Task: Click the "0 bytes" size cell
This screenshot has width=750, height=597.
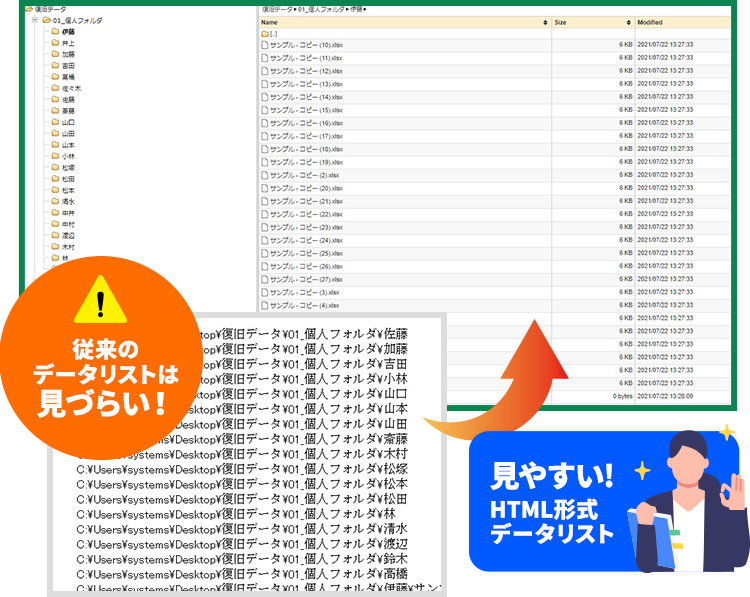Action: pyautogui.click(x=623, y=396)
